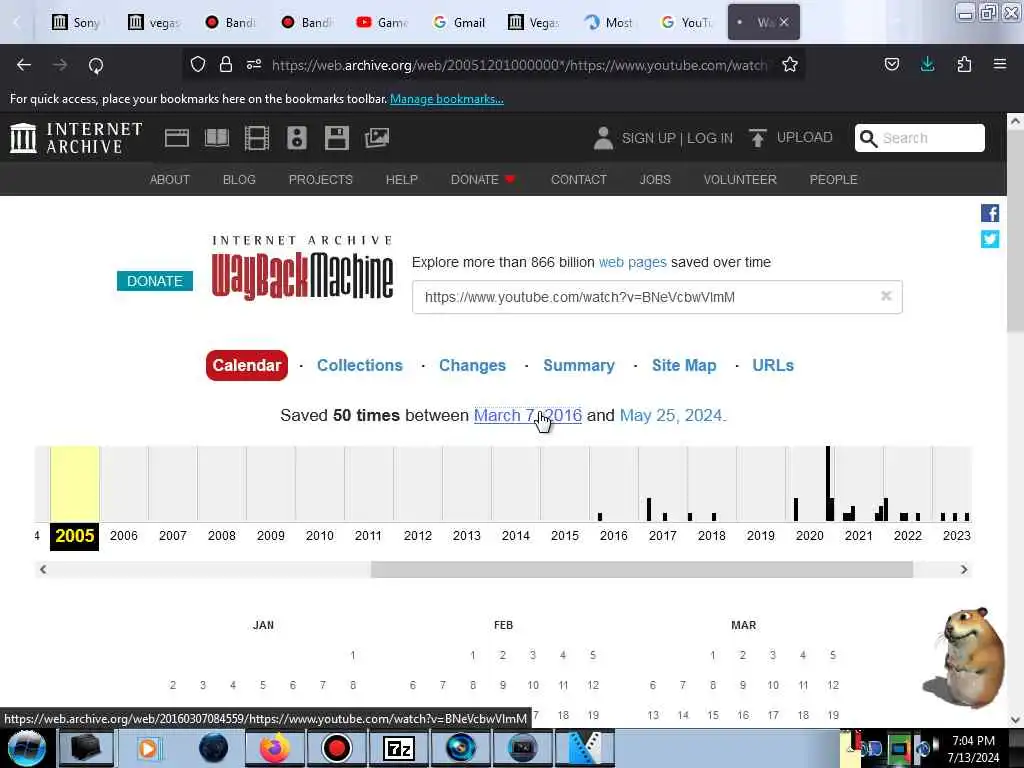1024x768 pixels.
Task: Open the March 7, 2016 capture link
Action: coord(528,415)
